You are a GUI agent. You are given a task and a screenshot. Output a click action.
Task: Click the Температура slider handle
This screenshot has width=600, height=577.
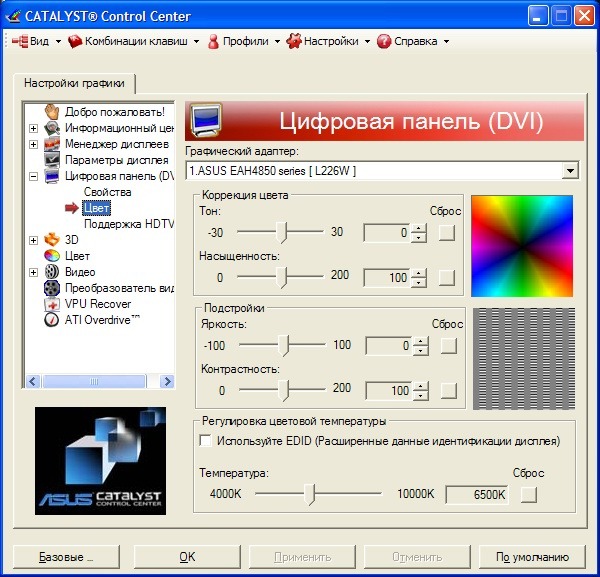coord(310,494)
